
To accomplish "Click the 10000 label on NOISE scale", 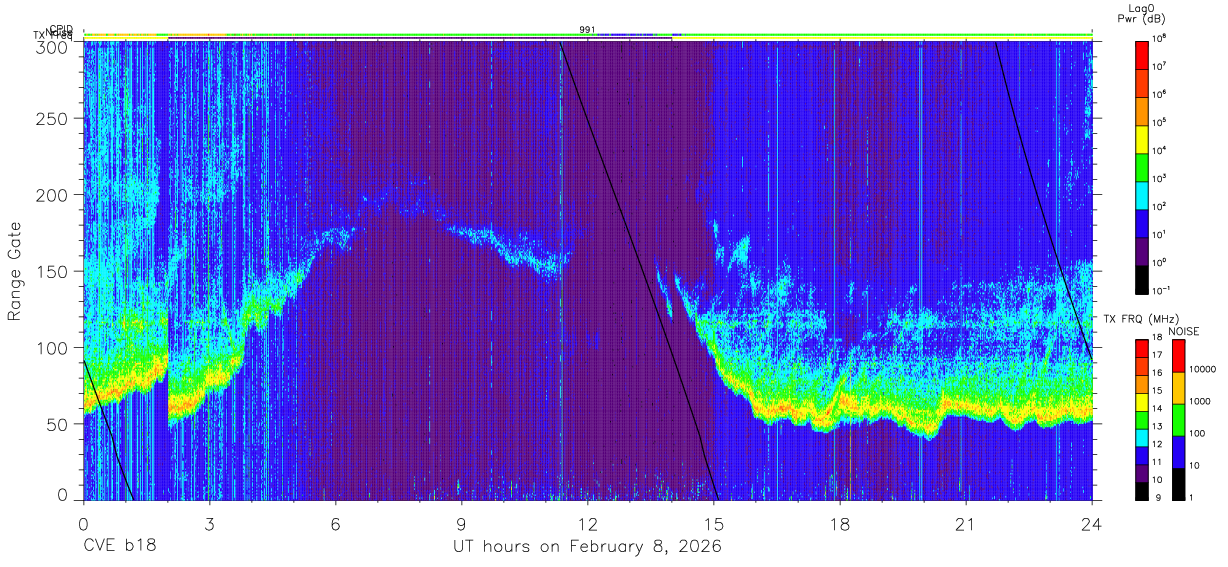I will tap(1203, 370).
